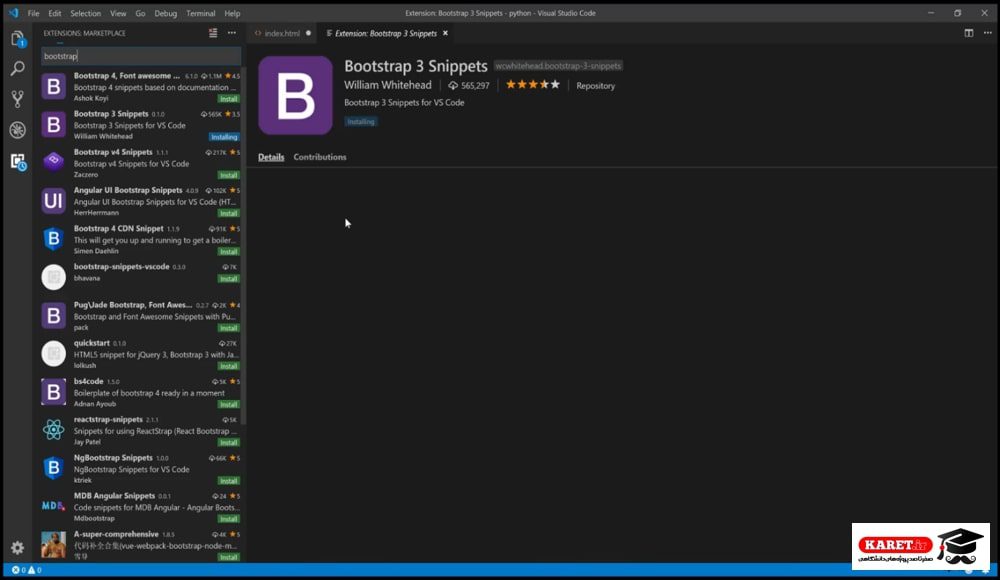Open the Help menu

(x=232, y=13)
